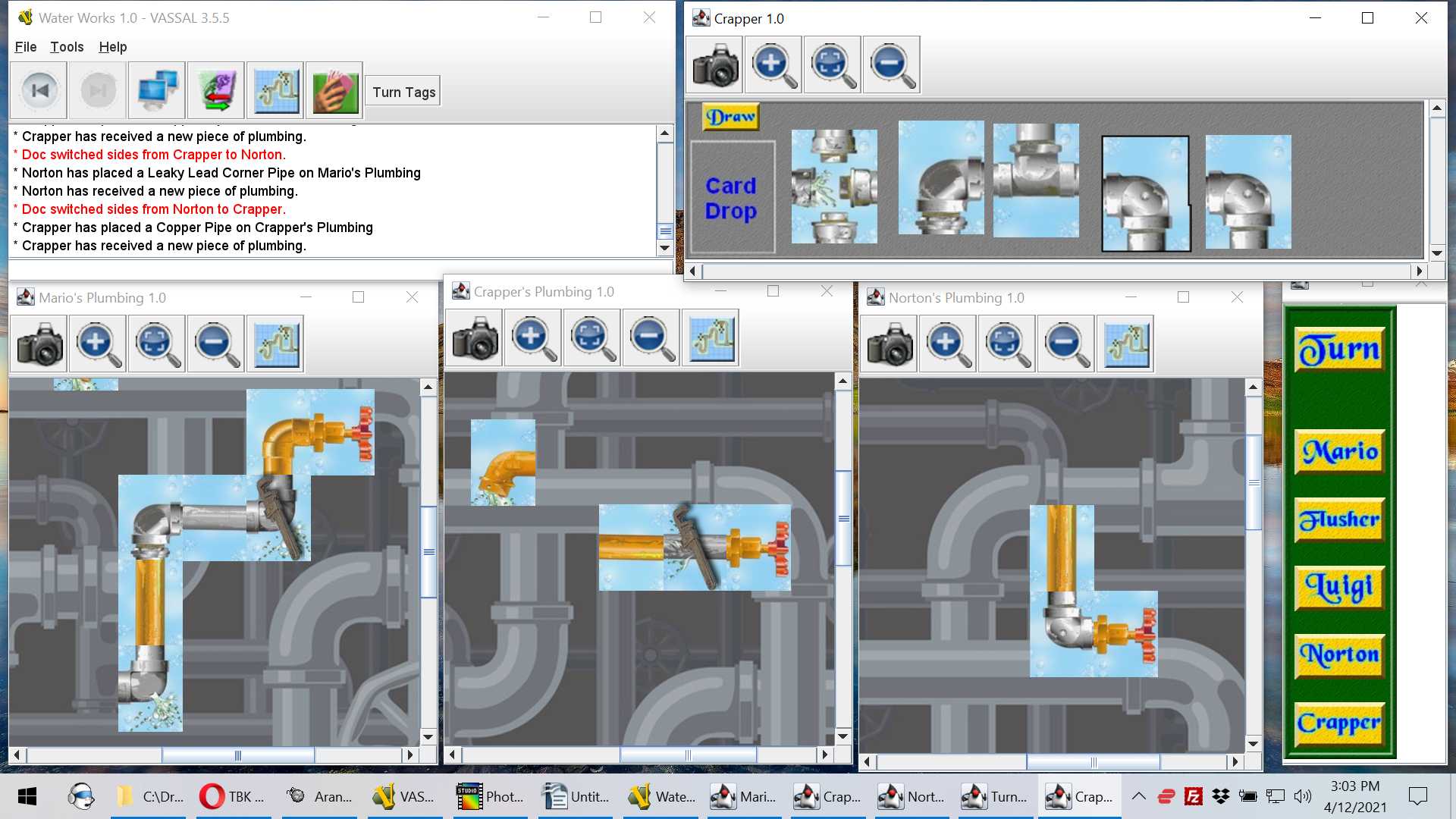Click chat log scrollbar up arrow
Screen dimensions: 1456x819
tap(665, 133)
